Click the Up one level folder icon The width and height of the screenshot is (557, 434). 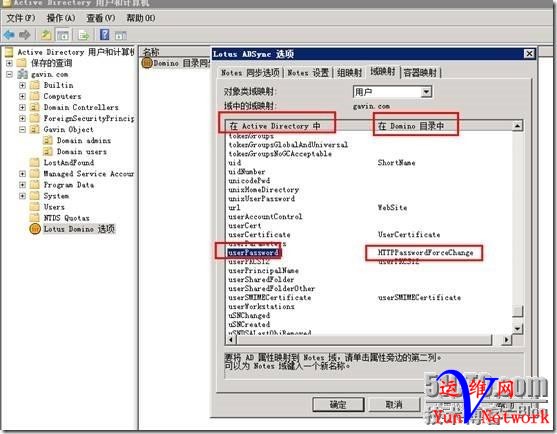click(x=46, y=35)
